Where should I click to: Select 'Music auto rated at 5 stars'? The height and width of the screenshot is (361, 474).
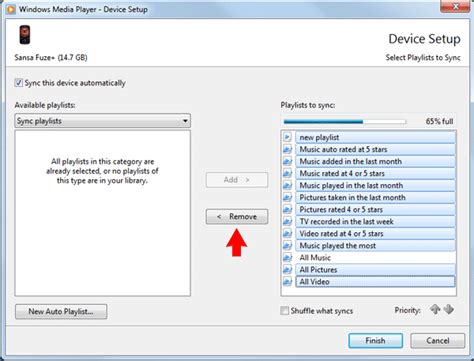tap(375, 149)
